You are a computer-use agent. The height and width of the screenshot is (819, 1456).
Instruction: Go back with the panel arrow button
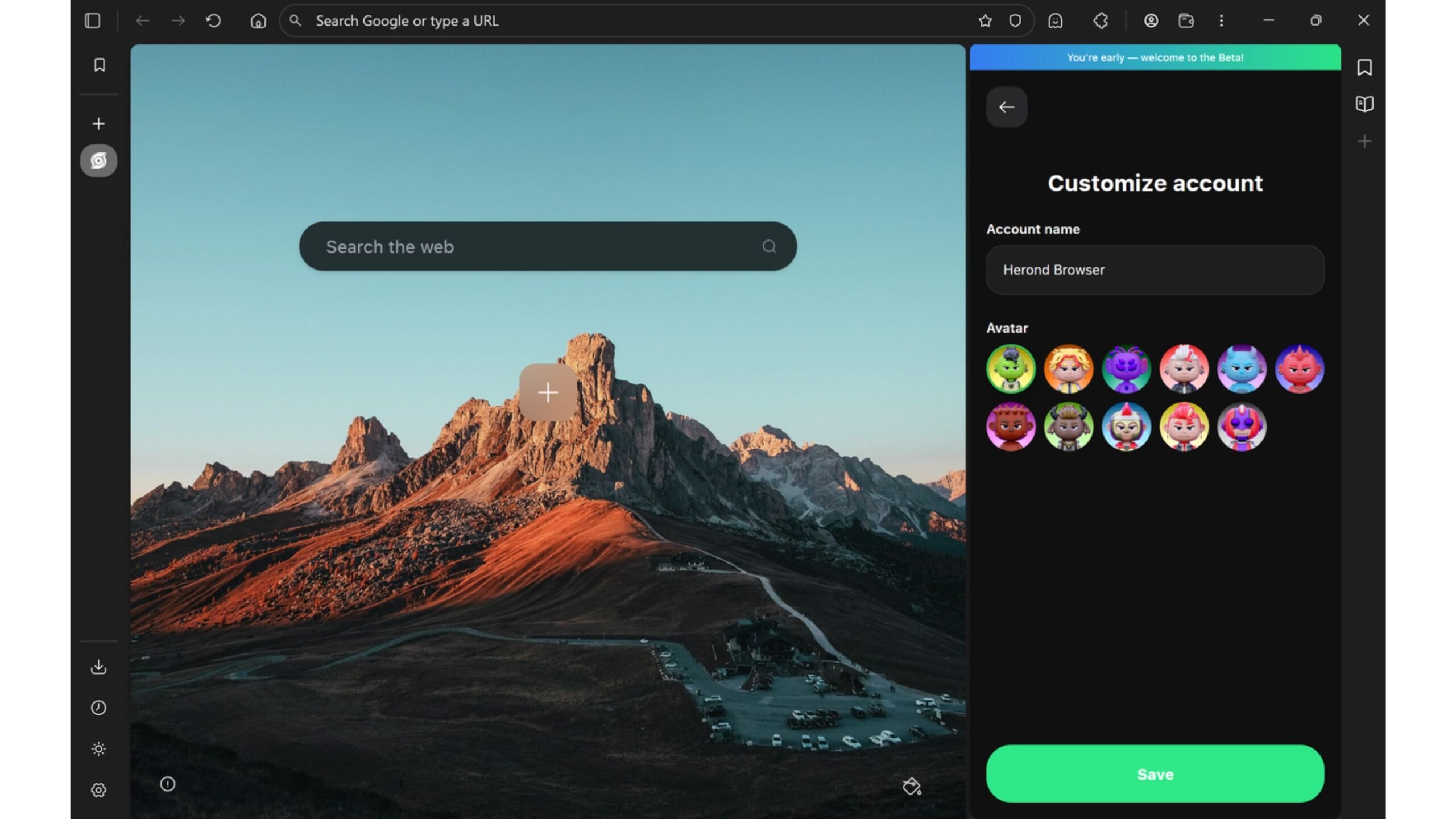(x=1007, y=107)
